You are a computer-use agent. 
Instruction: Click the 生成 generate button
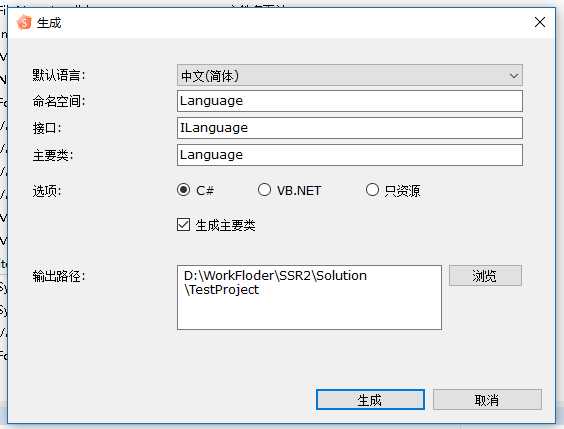[370, 400]
